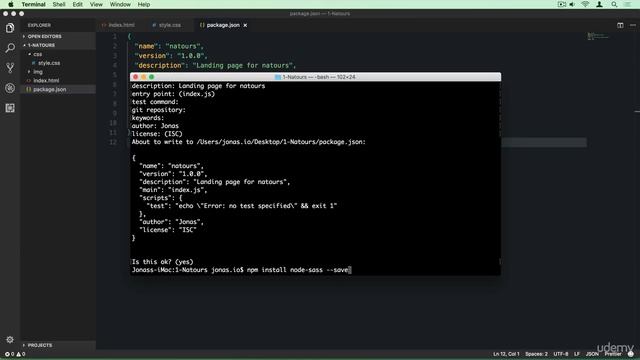Click "Is this ok? (yes)" terminal line
The width and height of the screenshot is (640, 360).
click(x=162, y=262)
